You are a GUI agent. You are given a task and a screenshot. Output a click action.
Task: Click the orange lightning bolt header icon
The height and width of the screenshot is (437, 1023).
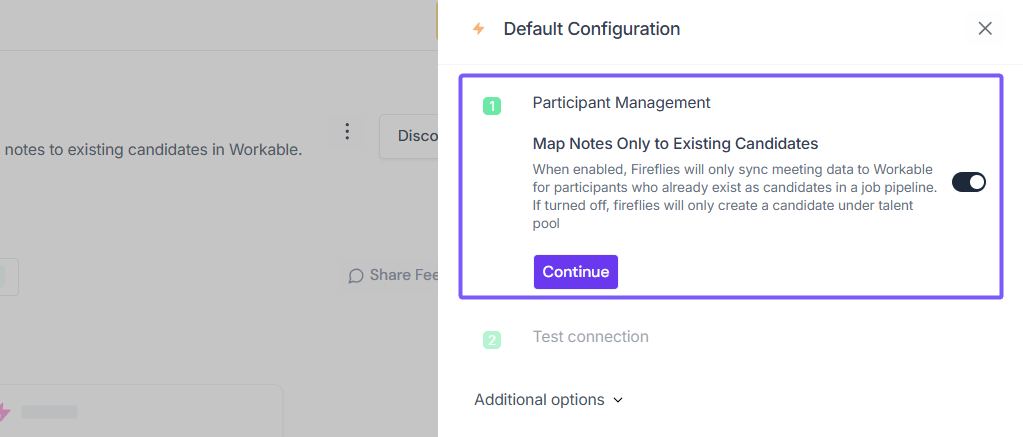[478, 29]
